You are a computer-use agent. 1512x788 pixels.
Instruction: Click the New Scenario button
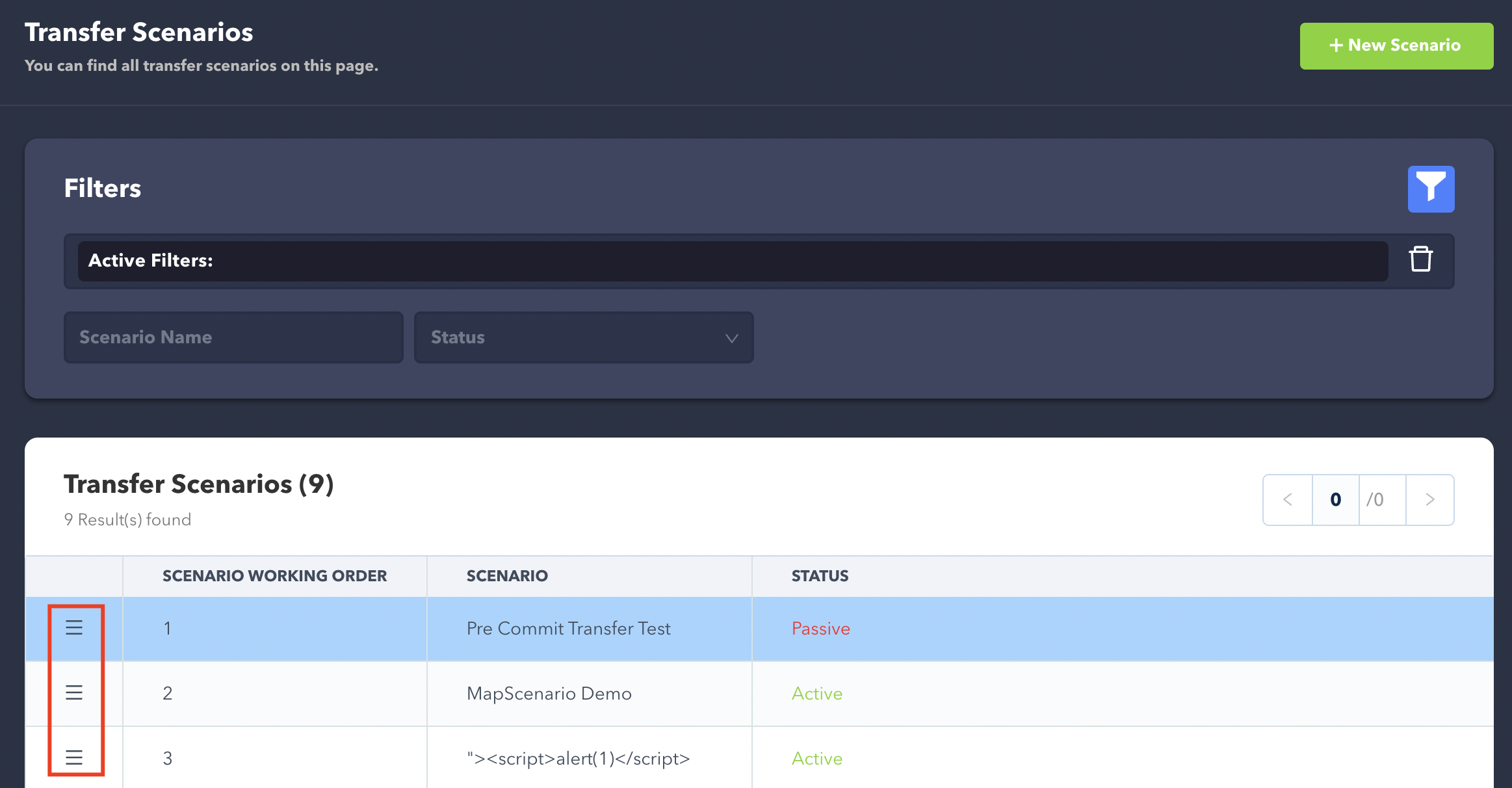point(1396,46)
